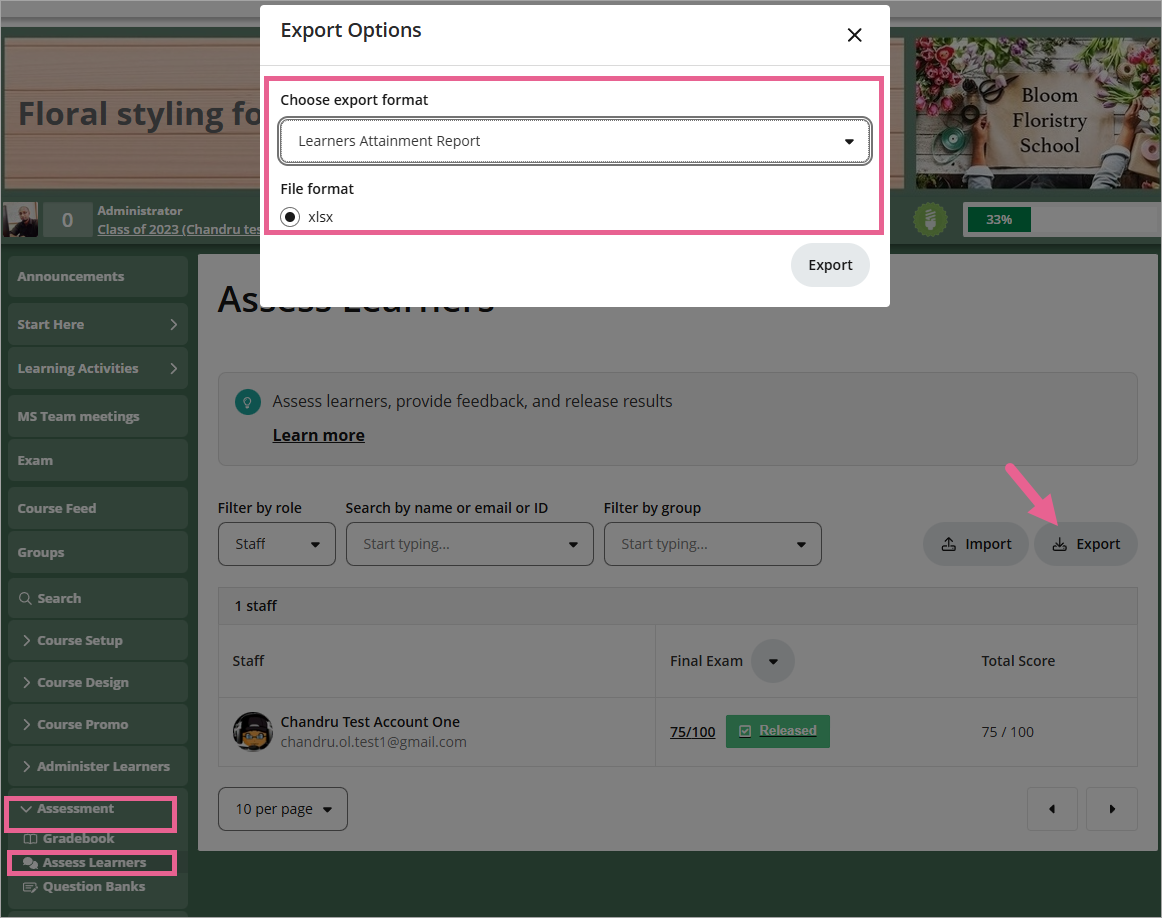This screenshot has width=1162, height=918.
Task: Click the Released status badge
Action: coord(777,731)
